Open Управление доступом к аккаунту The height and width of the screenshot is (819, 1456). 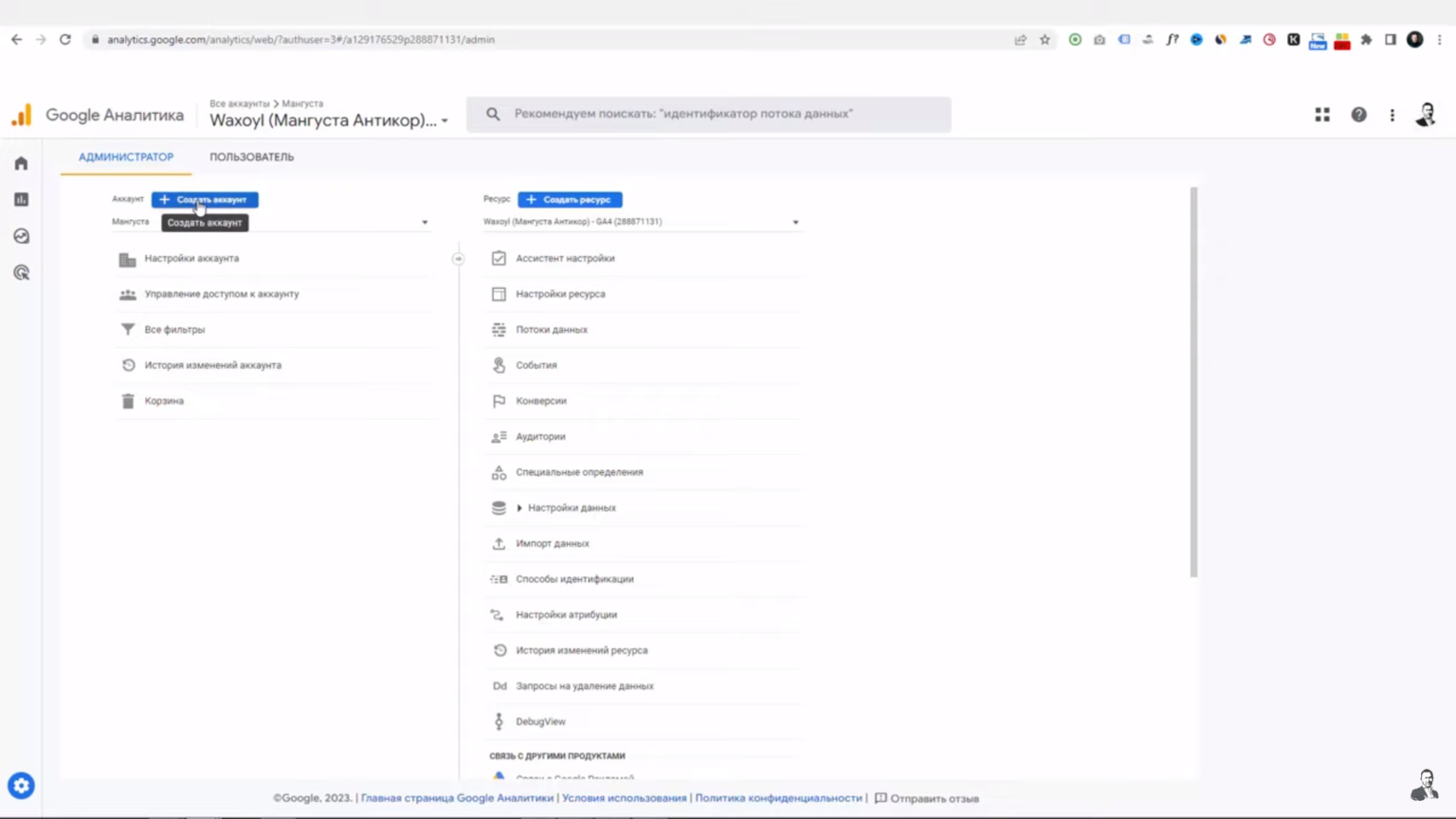[222, 295]
